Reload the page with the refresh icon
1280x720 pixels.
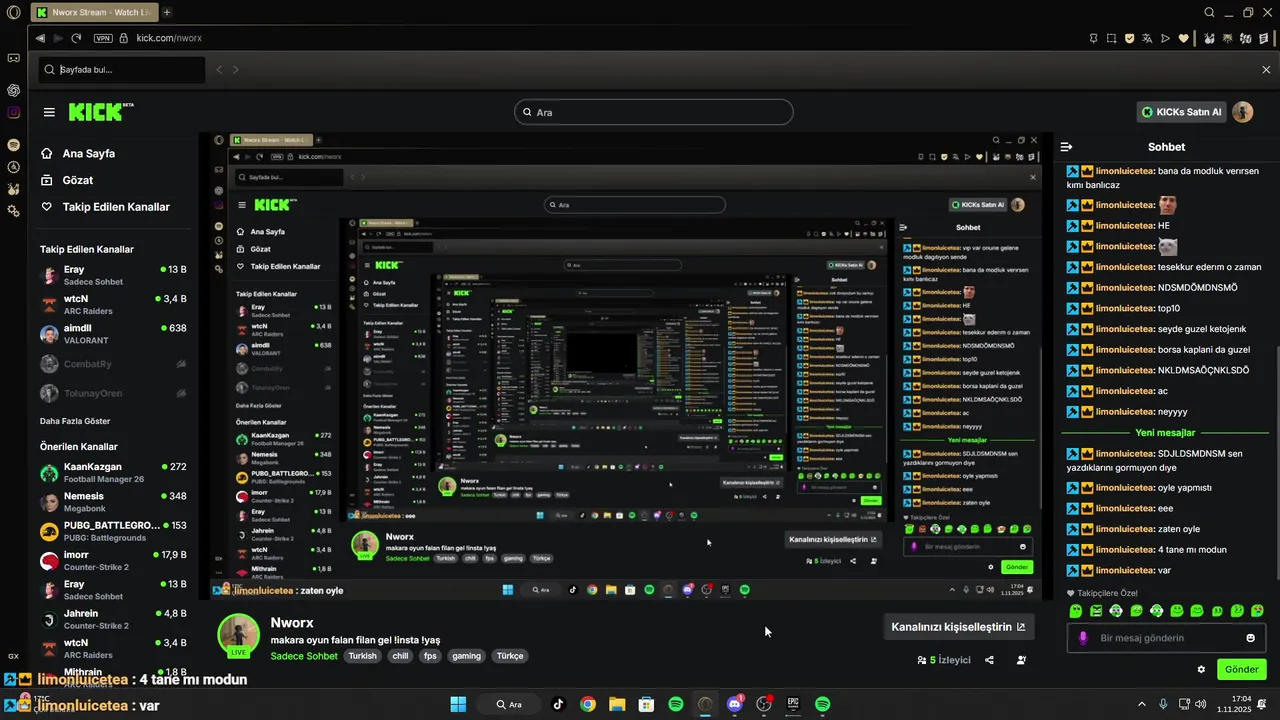76,38
